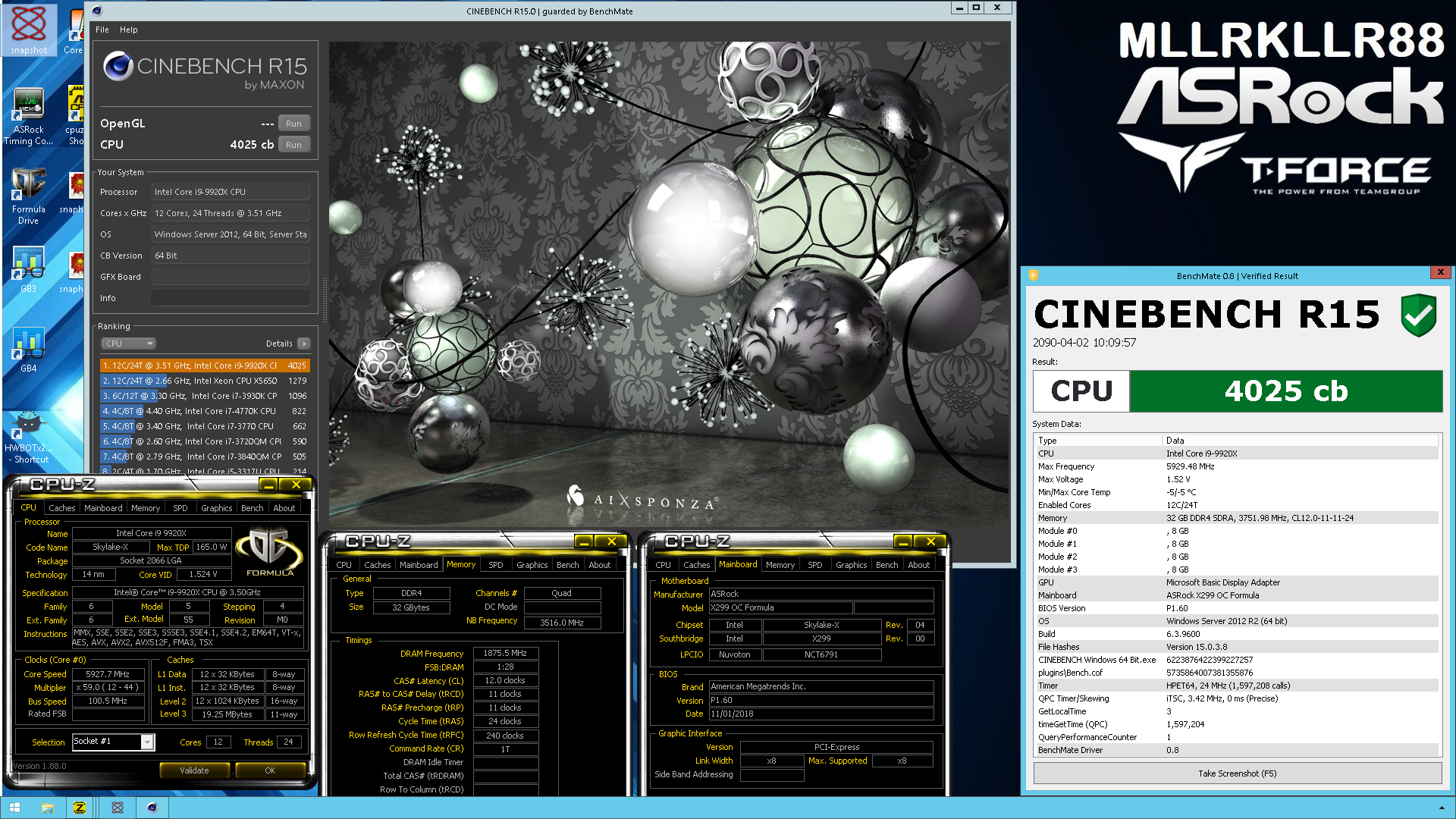This screenshot has height=819, width=1456.
Task: Click Take Screenshot (F5) in BenchMate
Action: (x=1238, y=773)
